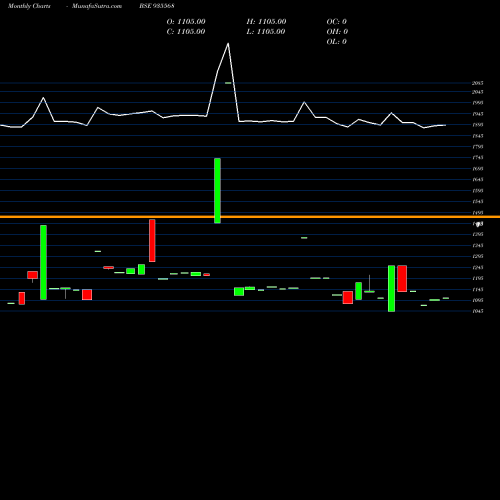
Task: Select the tall red candle just below the orange line
Action: [152, 241]
